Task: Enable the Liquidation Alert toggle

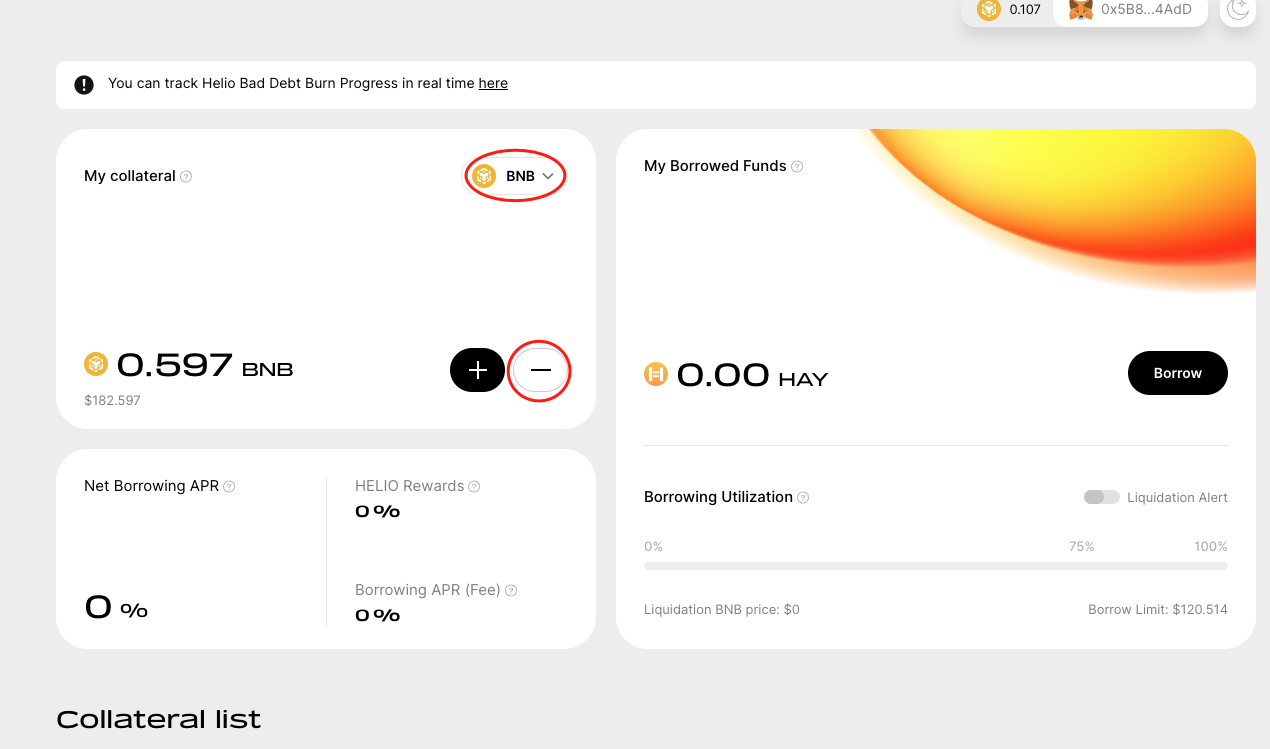Action: 1101,498
